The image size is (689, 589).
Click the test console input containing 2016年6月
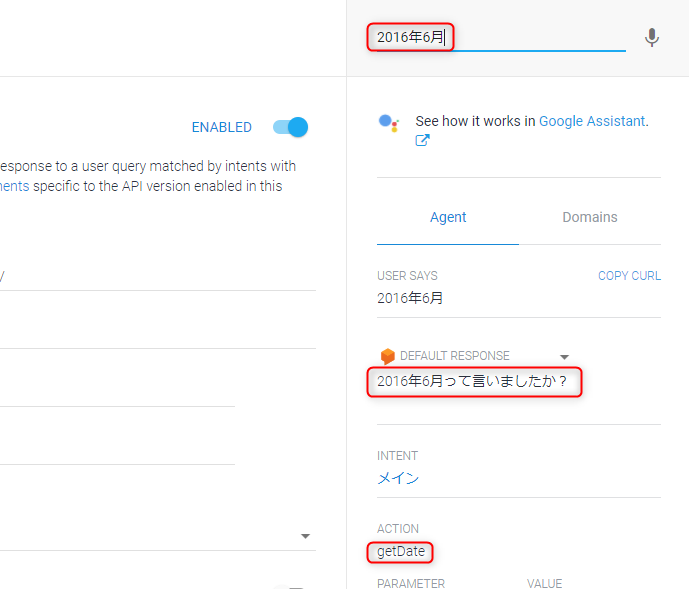click(501, 37)
